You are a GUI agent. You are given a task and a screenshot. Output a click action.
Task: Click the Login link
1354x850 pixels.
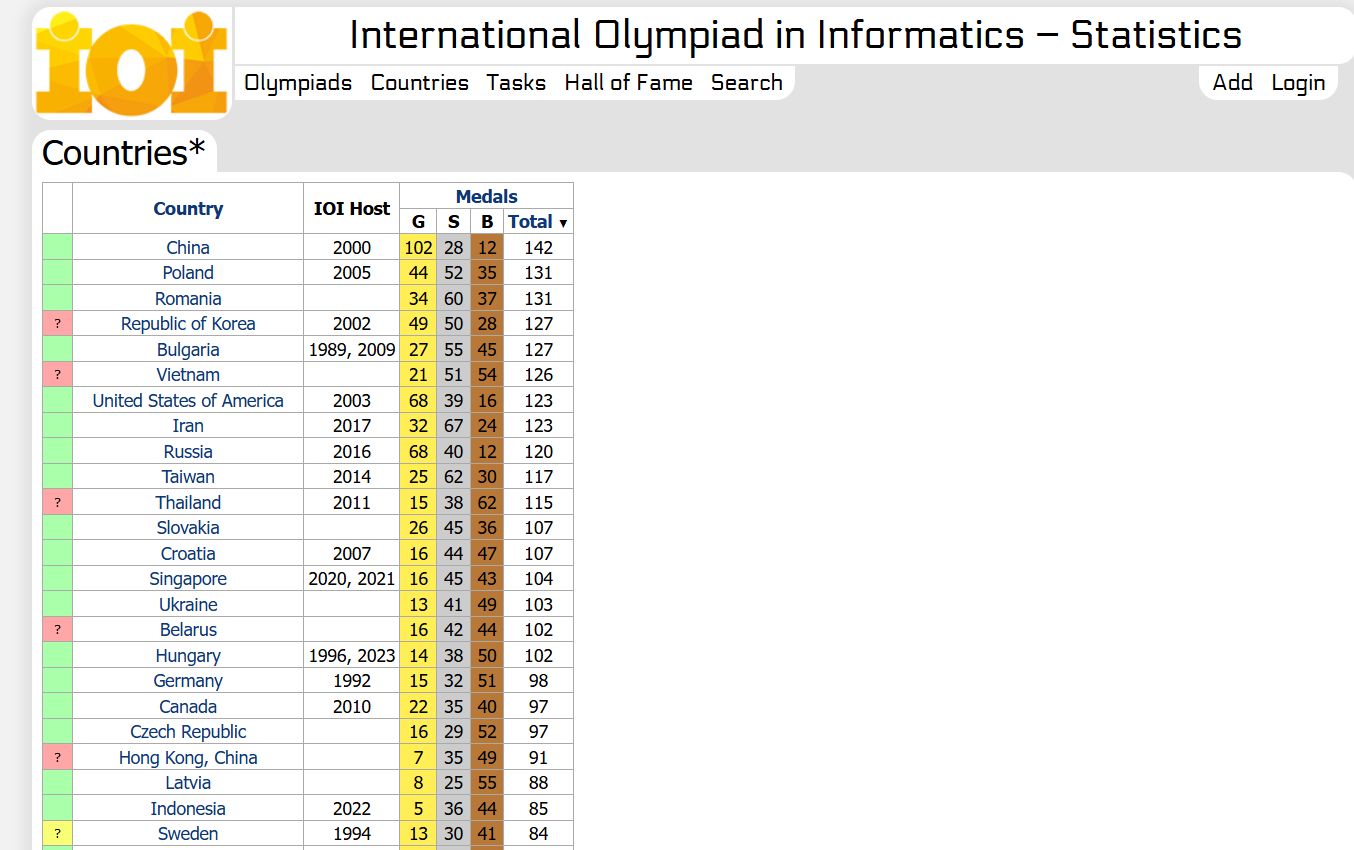click(1298, 83)
